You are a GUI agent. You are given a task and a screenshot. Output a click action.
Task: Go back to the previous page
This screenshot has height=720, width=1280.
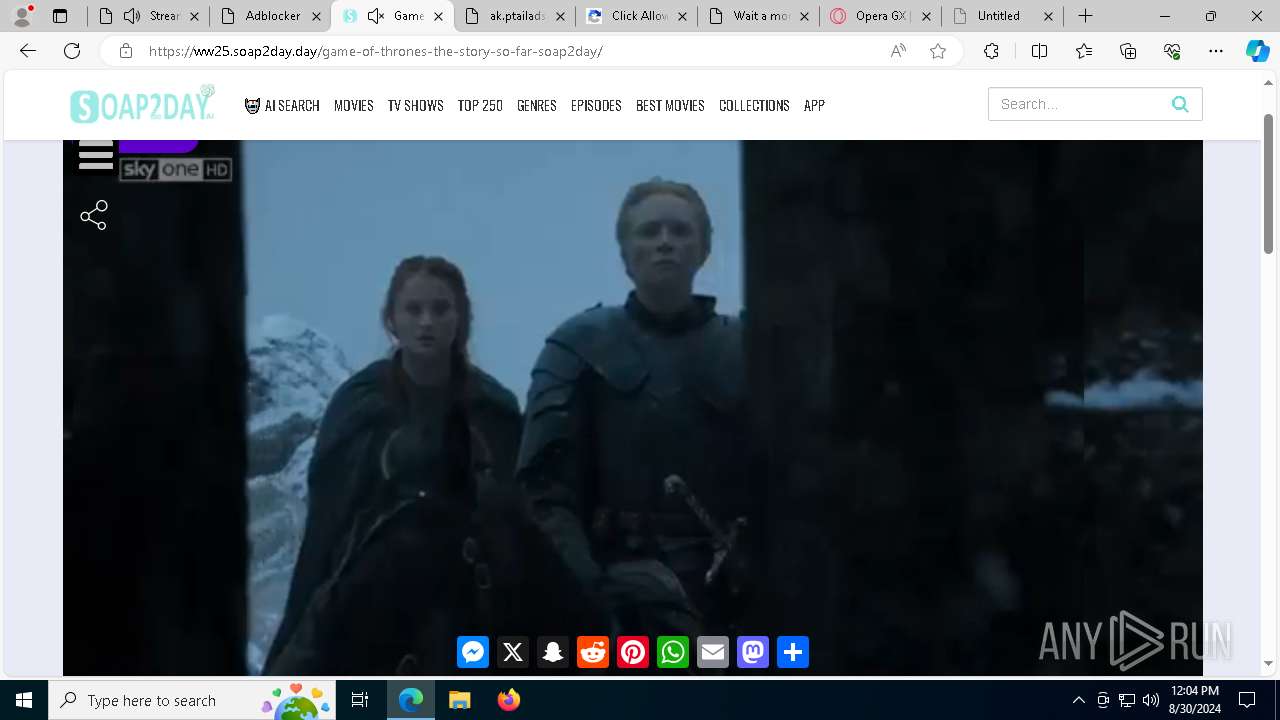pos(28,51)
